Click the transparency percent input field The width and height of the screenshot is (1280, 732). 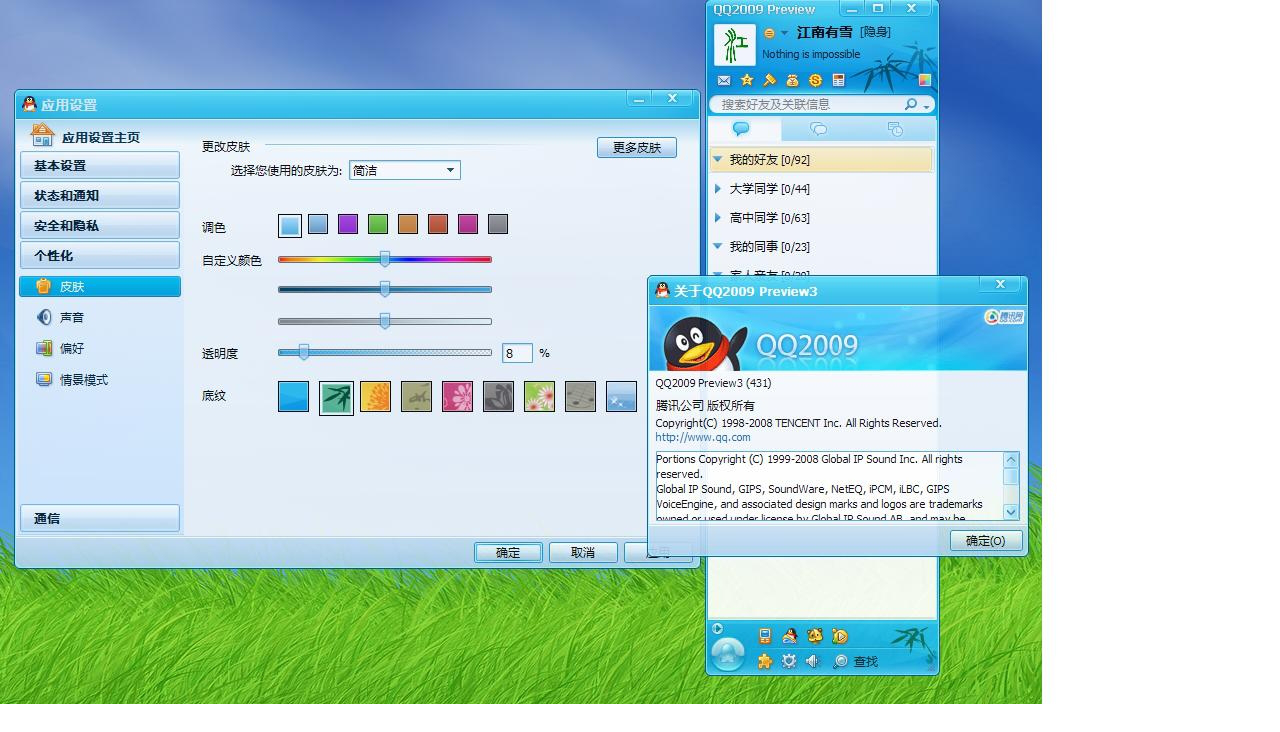(x=517, y=353)
